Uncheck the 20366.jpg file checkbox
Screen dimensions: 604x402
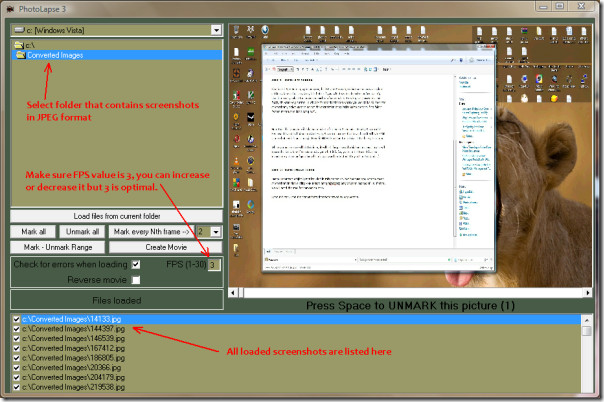pos(16,368)
